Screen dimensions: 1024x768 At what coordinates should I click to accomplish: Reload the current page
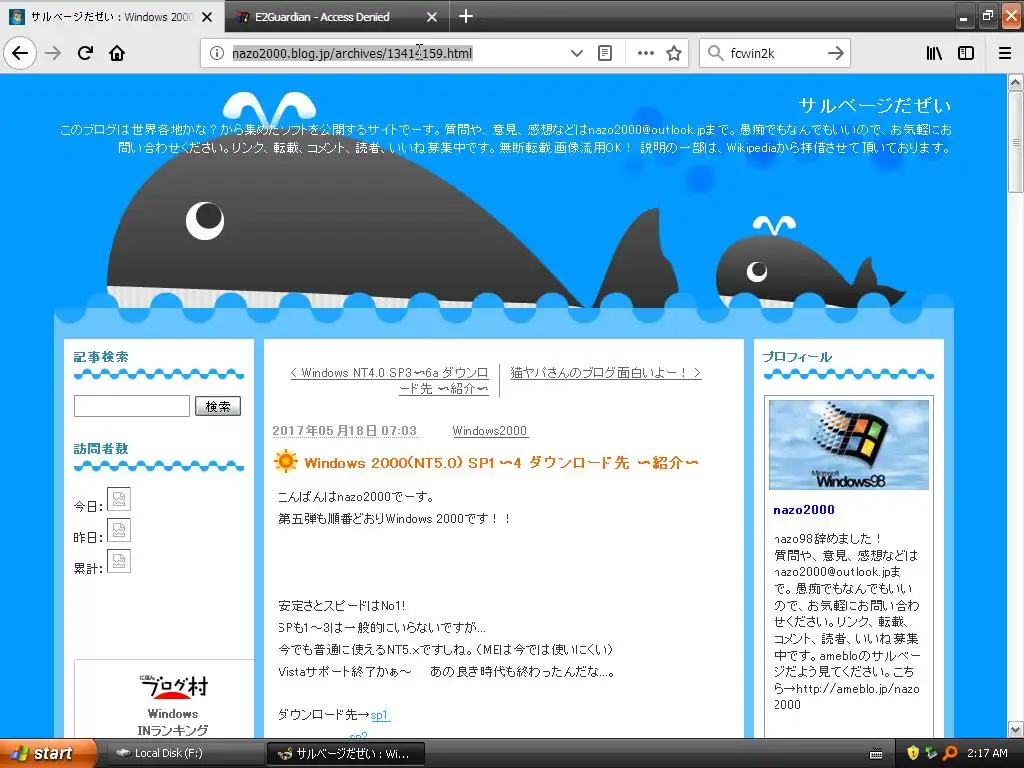[85, 53]
